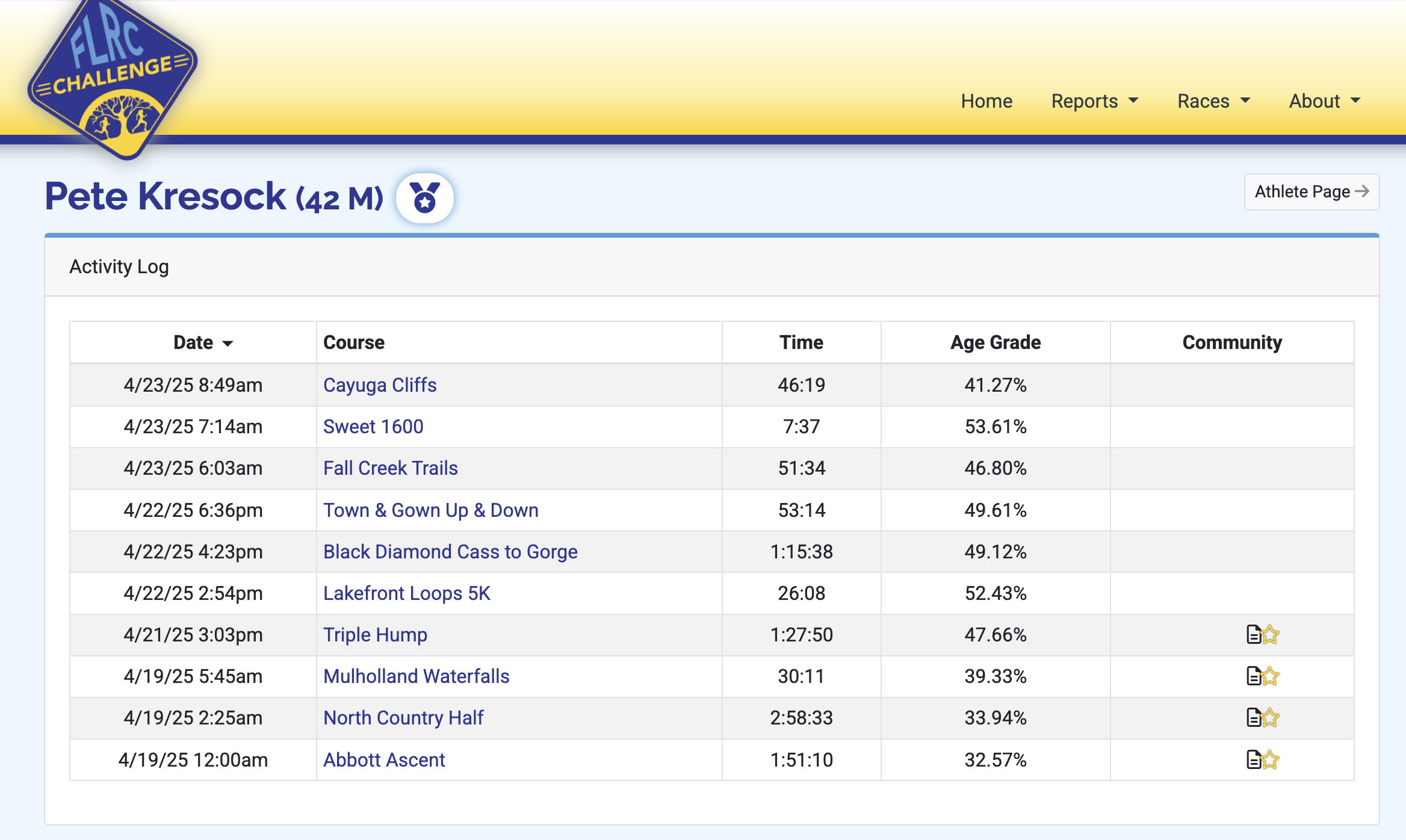Click the medal badge beside Pete Kresock
This screenshot has height=840, width=1406.
point(425,198)
